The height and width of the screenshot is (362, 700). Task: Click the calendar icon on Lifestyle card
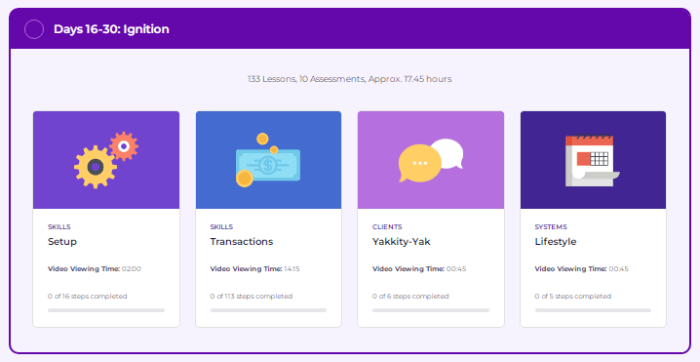click(592, 161)
